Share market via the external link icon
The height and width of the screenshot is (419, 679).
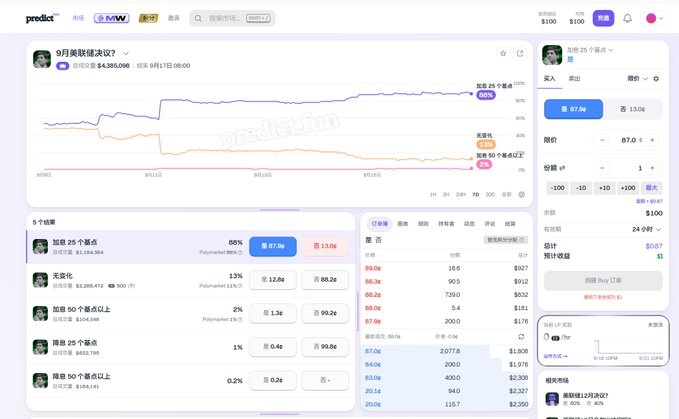(x=520, y=53)
